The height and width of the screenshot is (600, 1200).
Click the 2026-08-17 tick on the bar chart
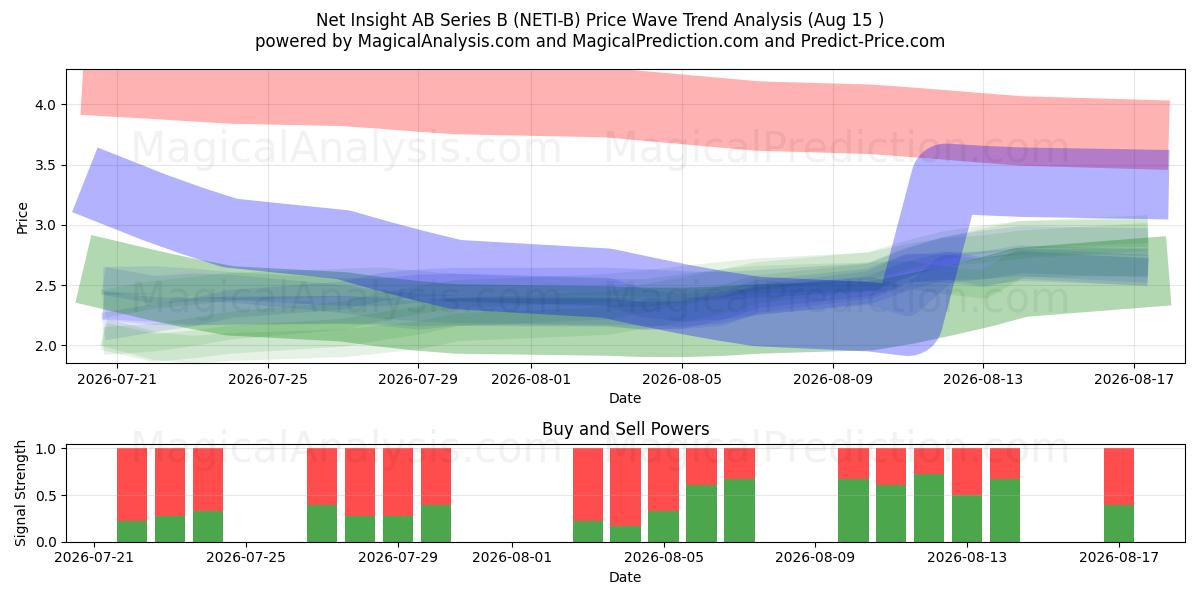click(x=1118, y=558)
